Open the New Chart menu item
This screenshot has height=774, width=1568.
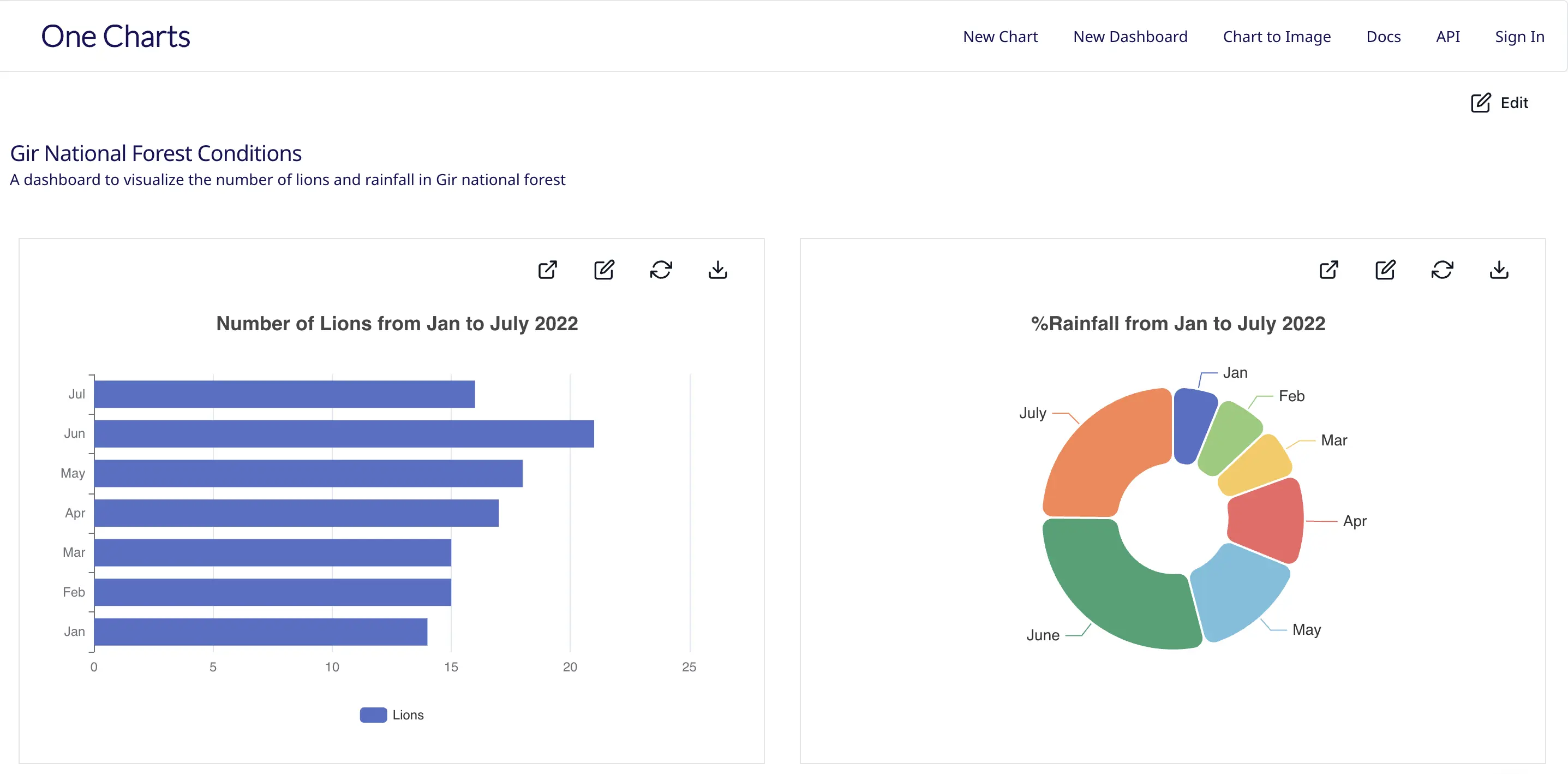pyautogui.click(x=1000, y=37)
